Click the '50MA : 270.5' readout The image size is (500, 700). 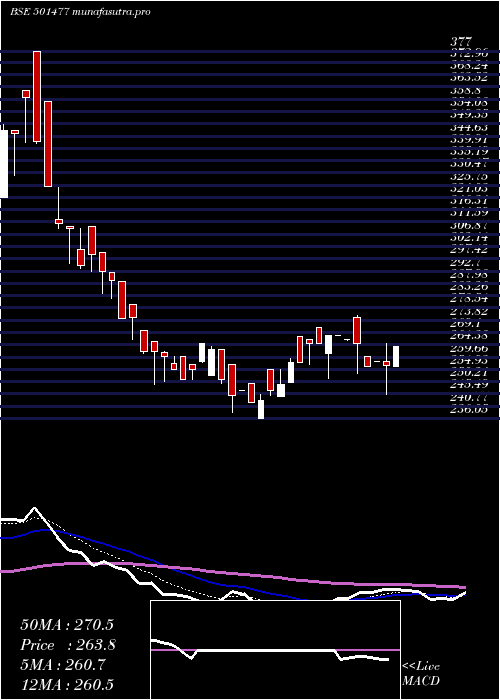coord(67,625)
